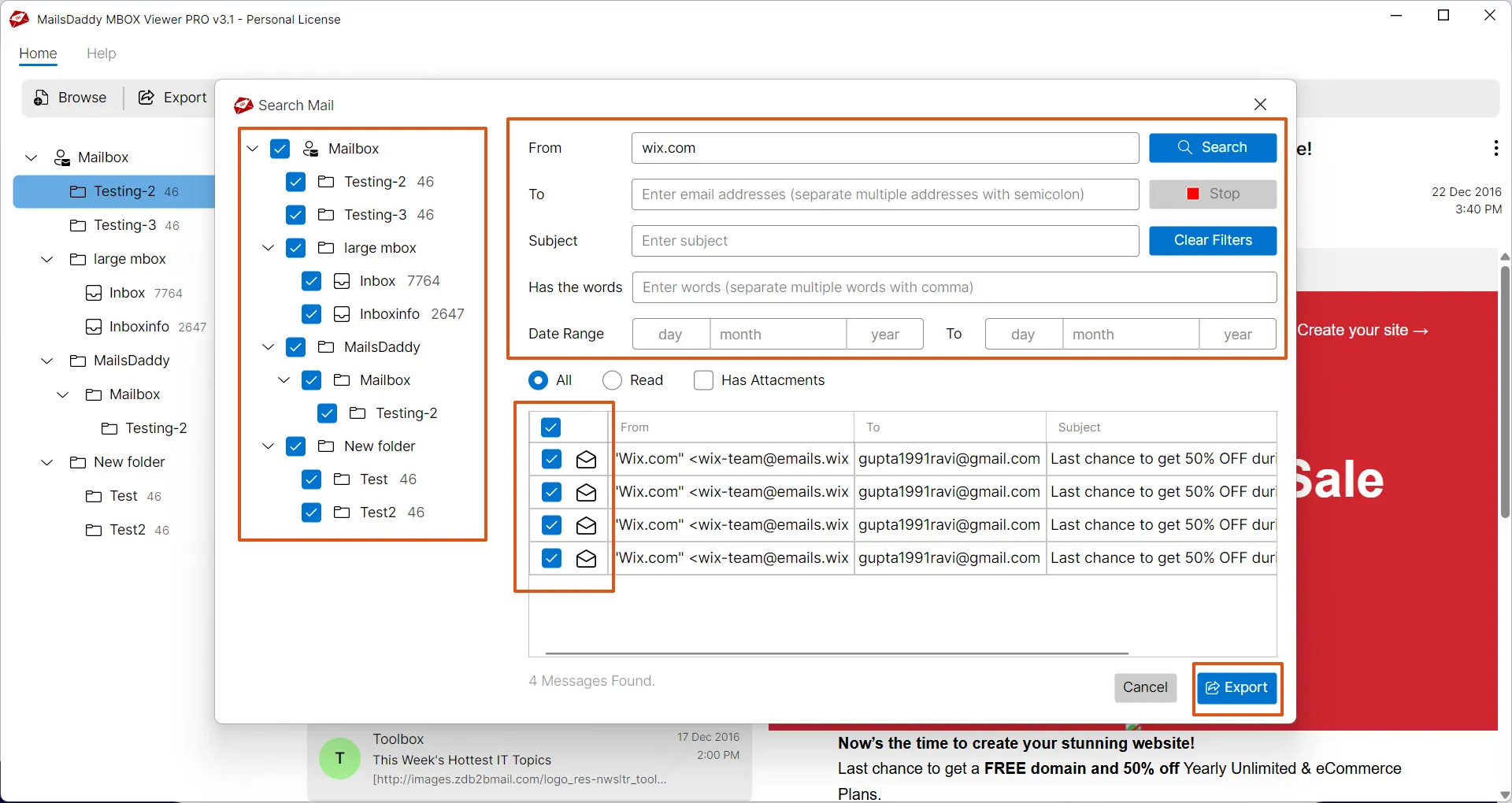The image size is (1512, 803).
Task: Toggle the Has Attachments checkbox
Action: point(703,380)
